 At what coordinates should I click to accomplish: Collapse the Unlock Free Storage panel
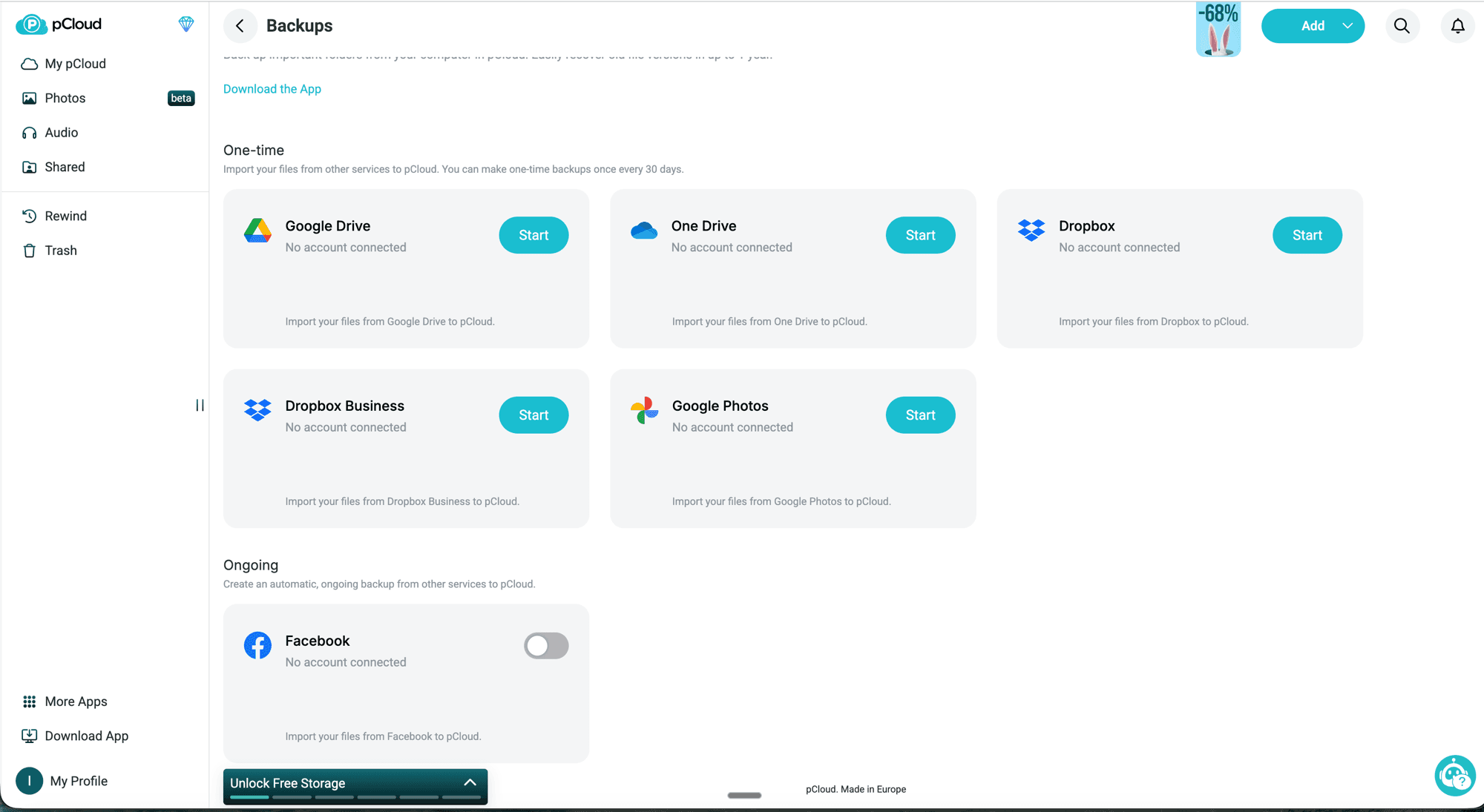coord(469,782)
